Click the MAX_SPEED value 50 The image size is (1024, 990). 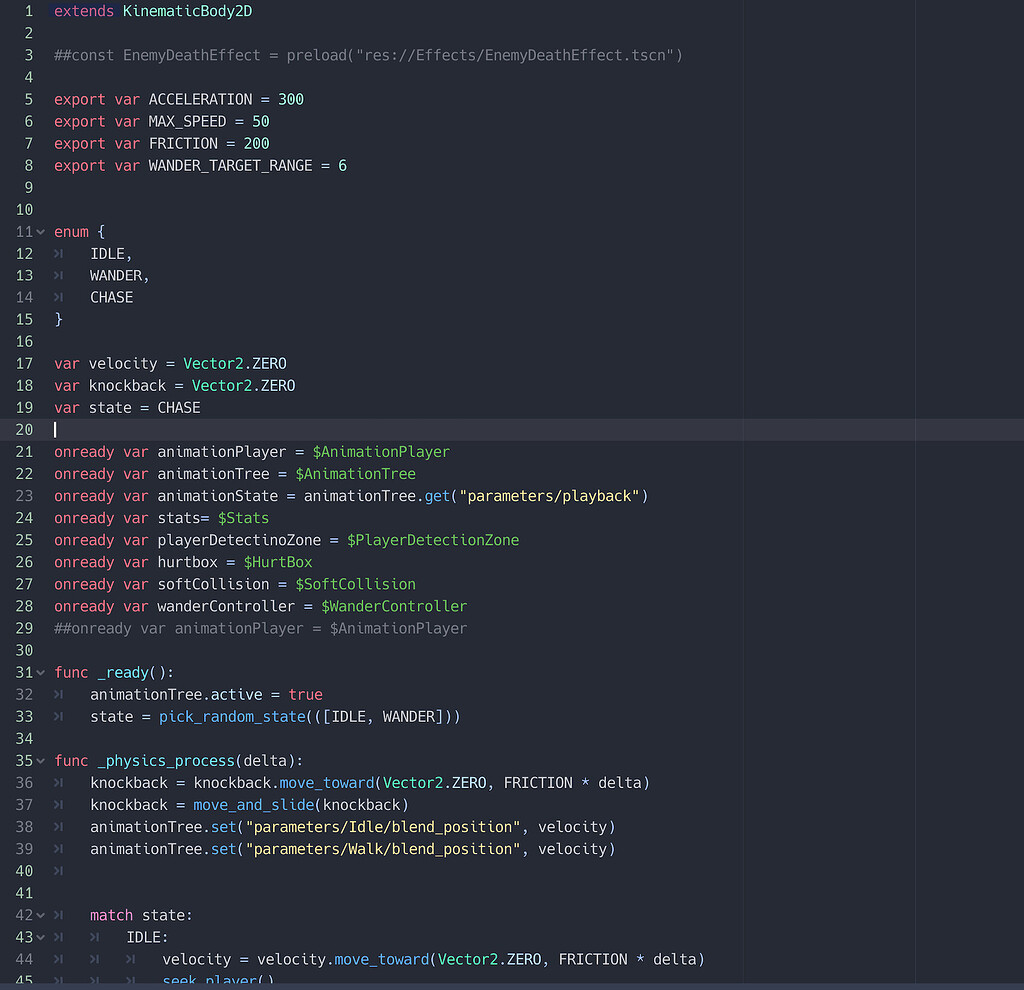pos(261,121)
